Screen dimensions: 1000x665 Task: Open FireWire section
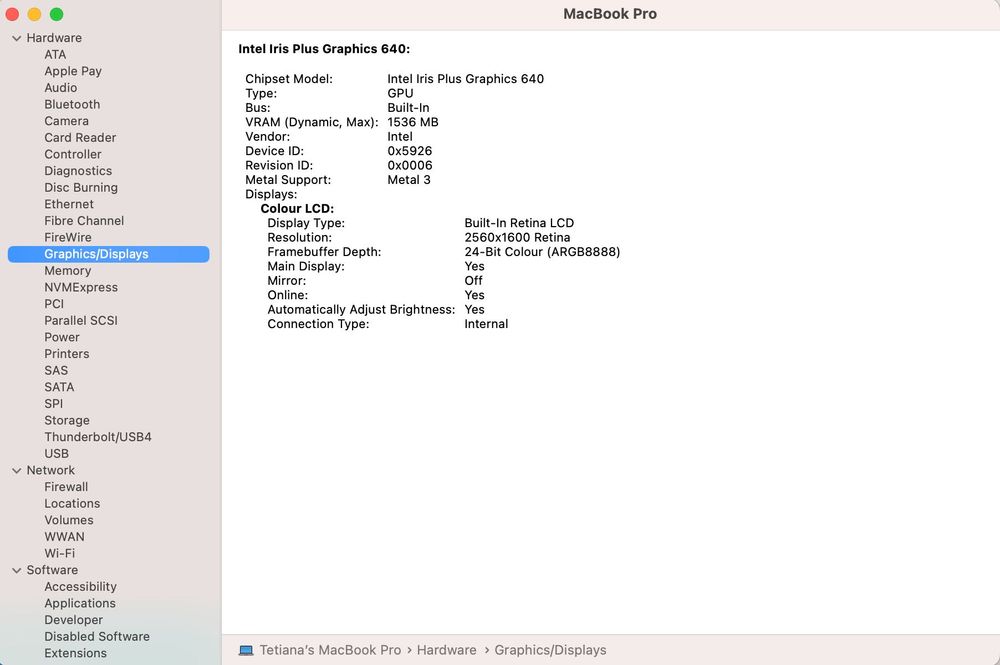(68, 237)
